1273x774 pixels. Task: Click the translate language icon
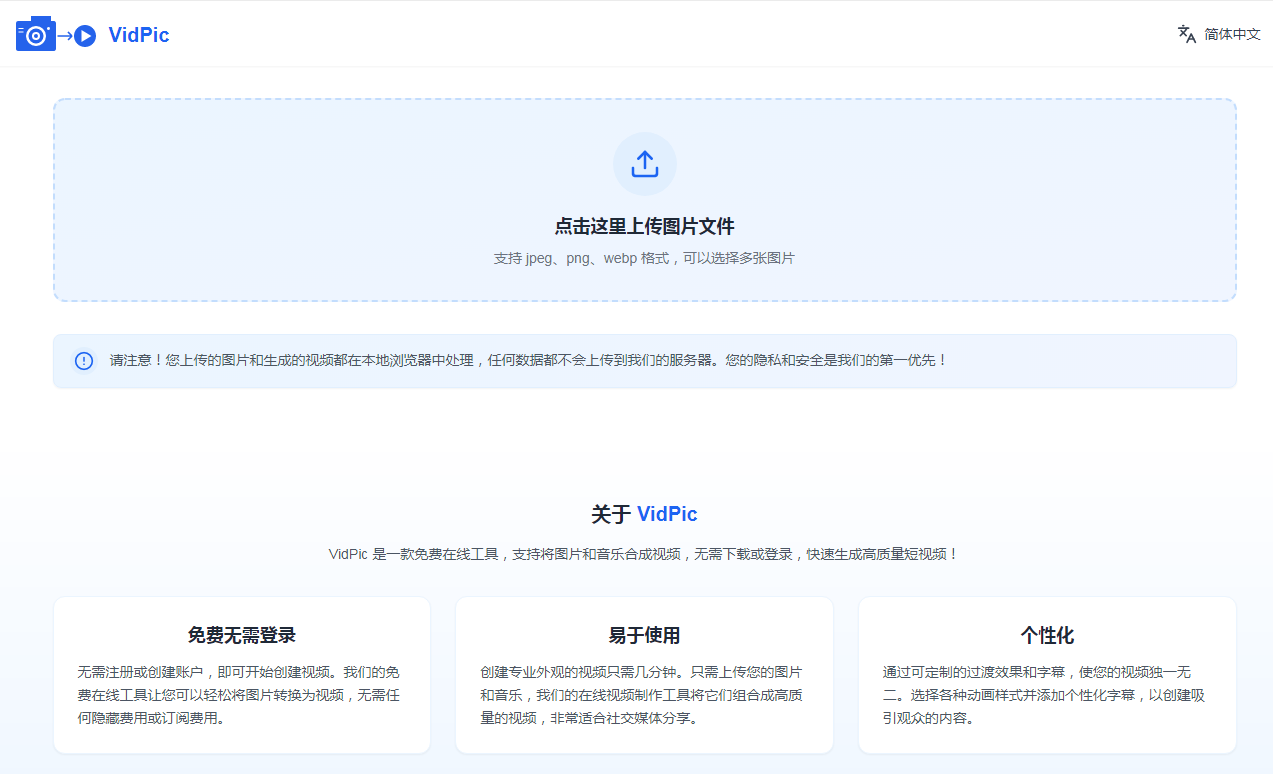pos(1187,34)
